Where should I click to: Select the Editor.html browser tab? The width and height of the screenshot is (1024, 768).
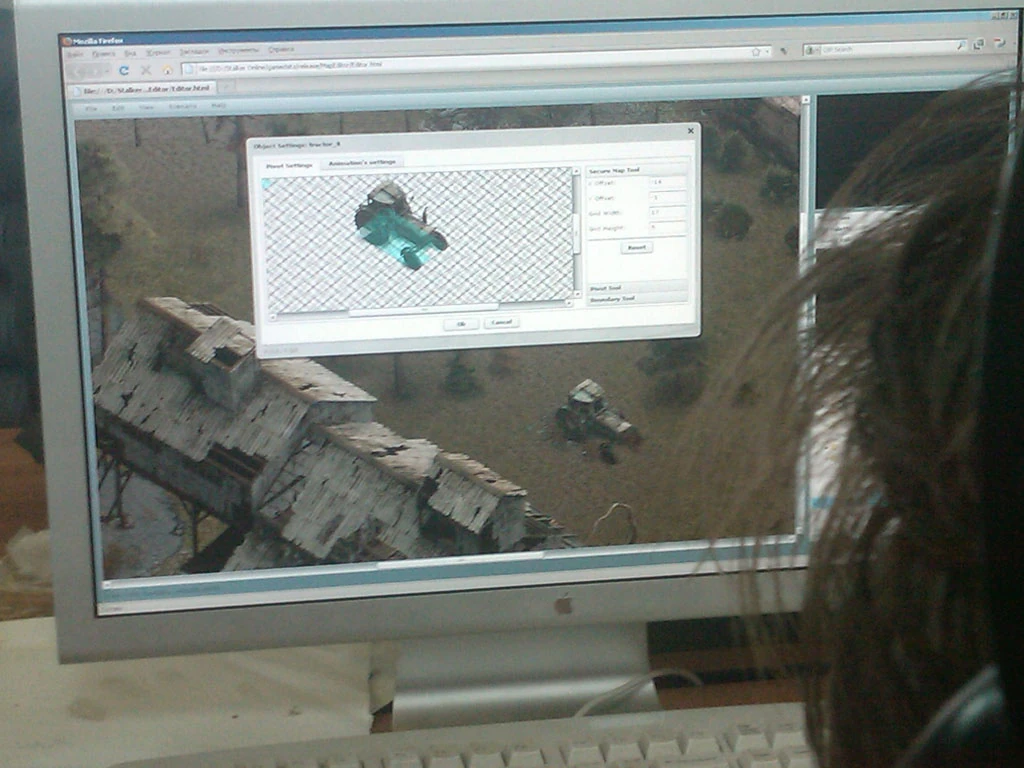tap(142, 88)
